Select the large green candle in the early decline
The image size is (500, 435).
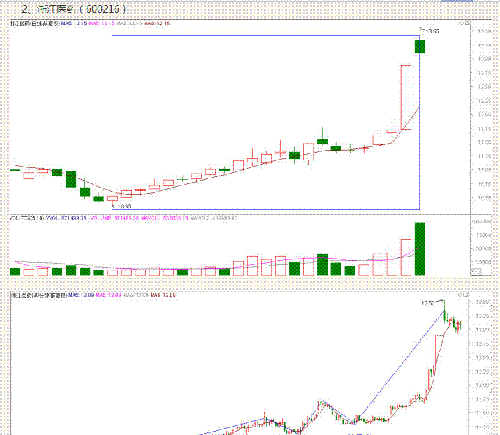[x=71, y=179]
